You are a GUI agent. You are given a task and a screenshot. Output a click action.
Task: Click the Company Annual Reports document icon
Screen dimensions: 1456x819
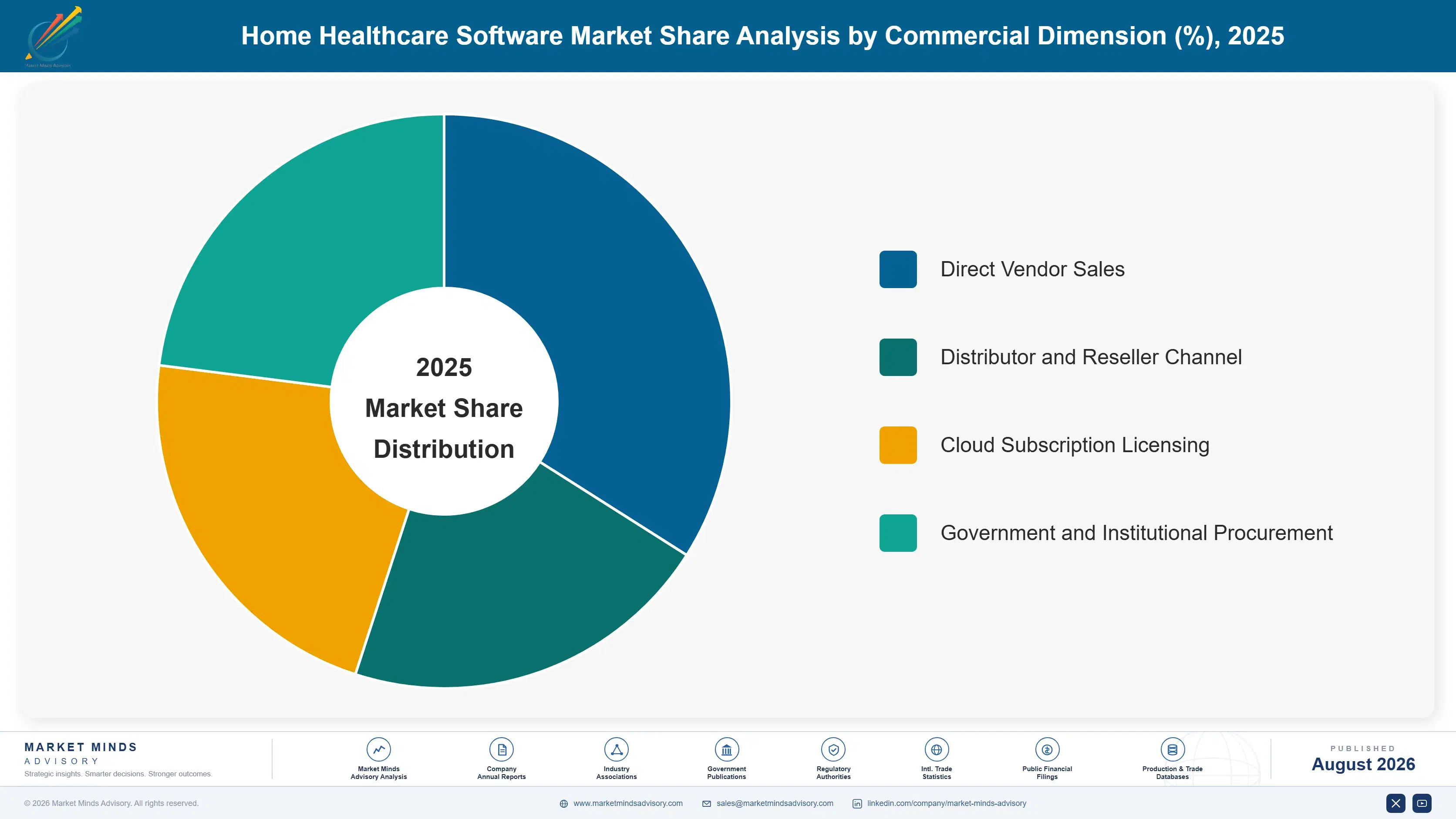click(x=501, y=749)
